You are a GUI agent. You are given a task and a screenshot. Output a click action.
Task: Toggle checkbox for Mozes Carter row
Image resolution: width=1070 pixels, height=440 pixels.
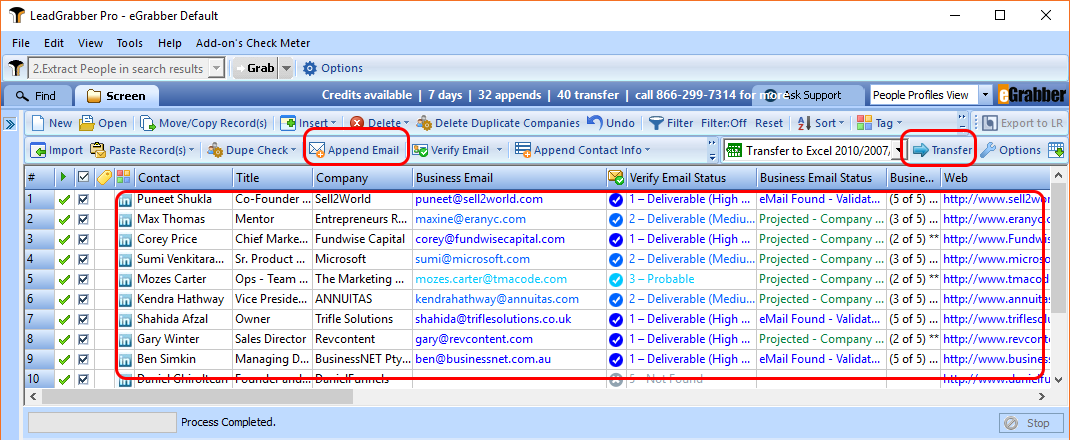[x=84, y=279]
